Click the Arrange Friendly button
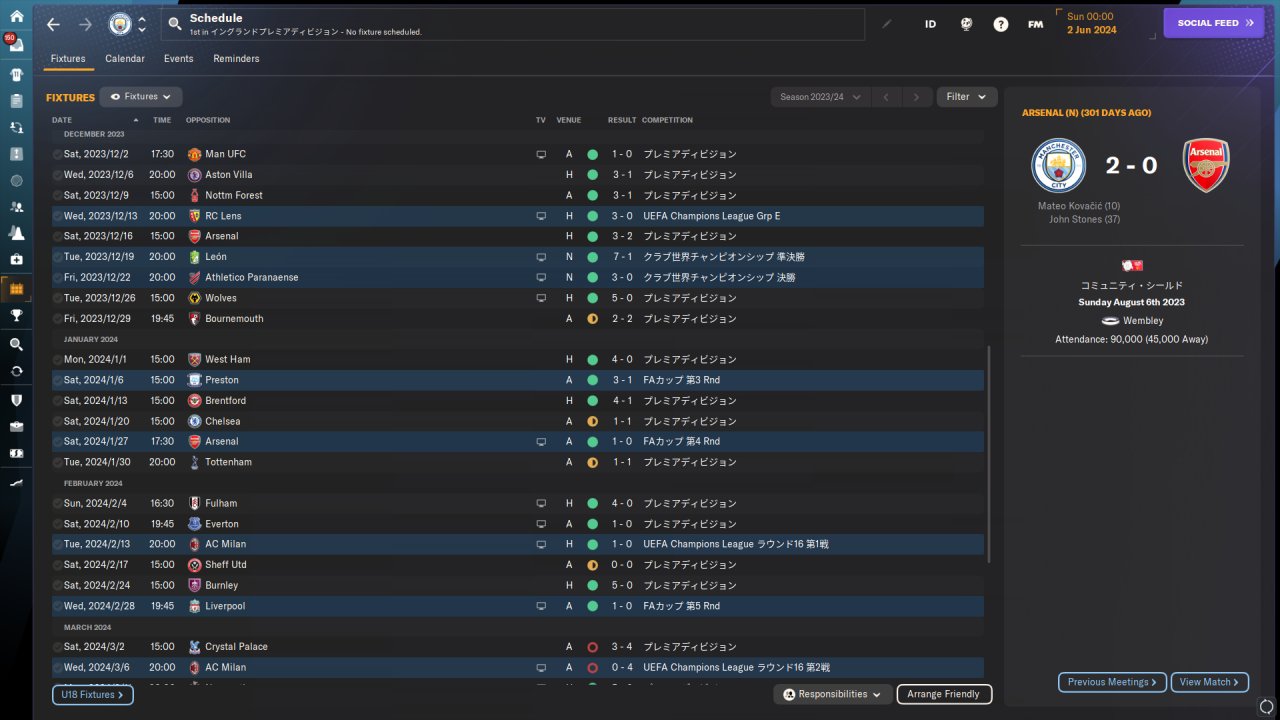The image size is (1280, 720). point(945,694)
